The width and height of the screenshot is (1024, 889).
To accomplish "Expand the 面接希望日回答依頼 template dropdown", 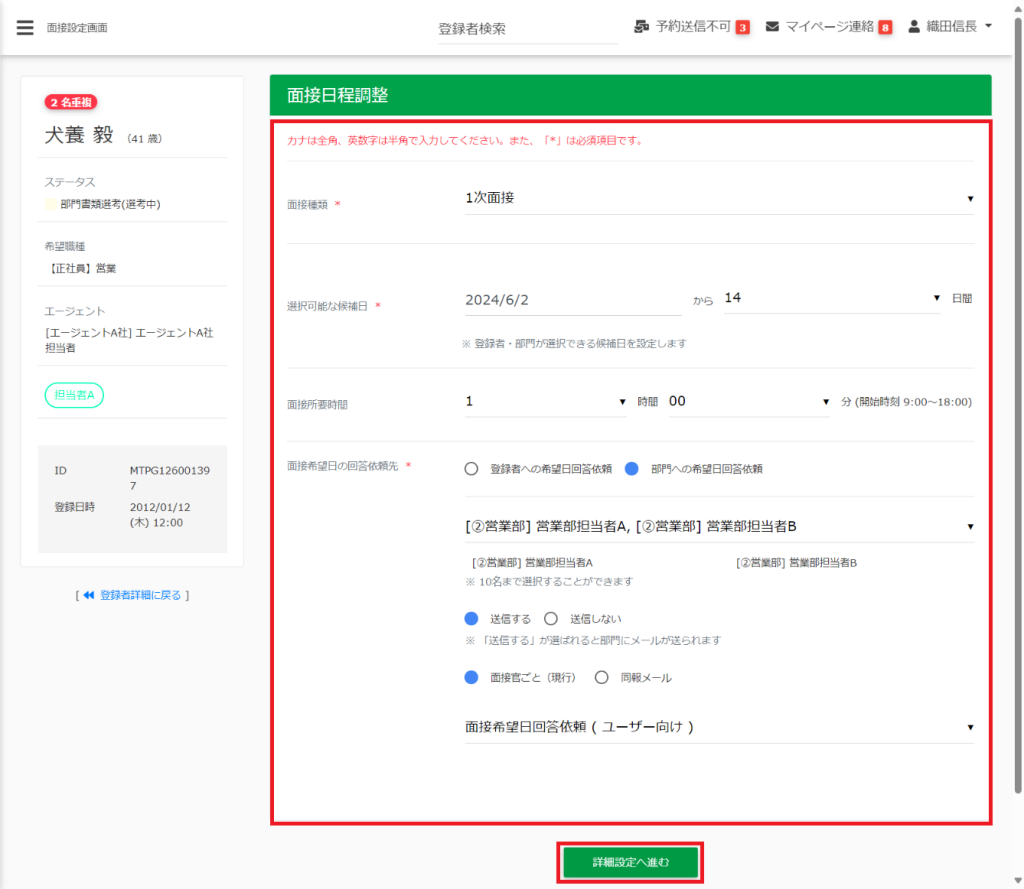I will tap(718, 727).
